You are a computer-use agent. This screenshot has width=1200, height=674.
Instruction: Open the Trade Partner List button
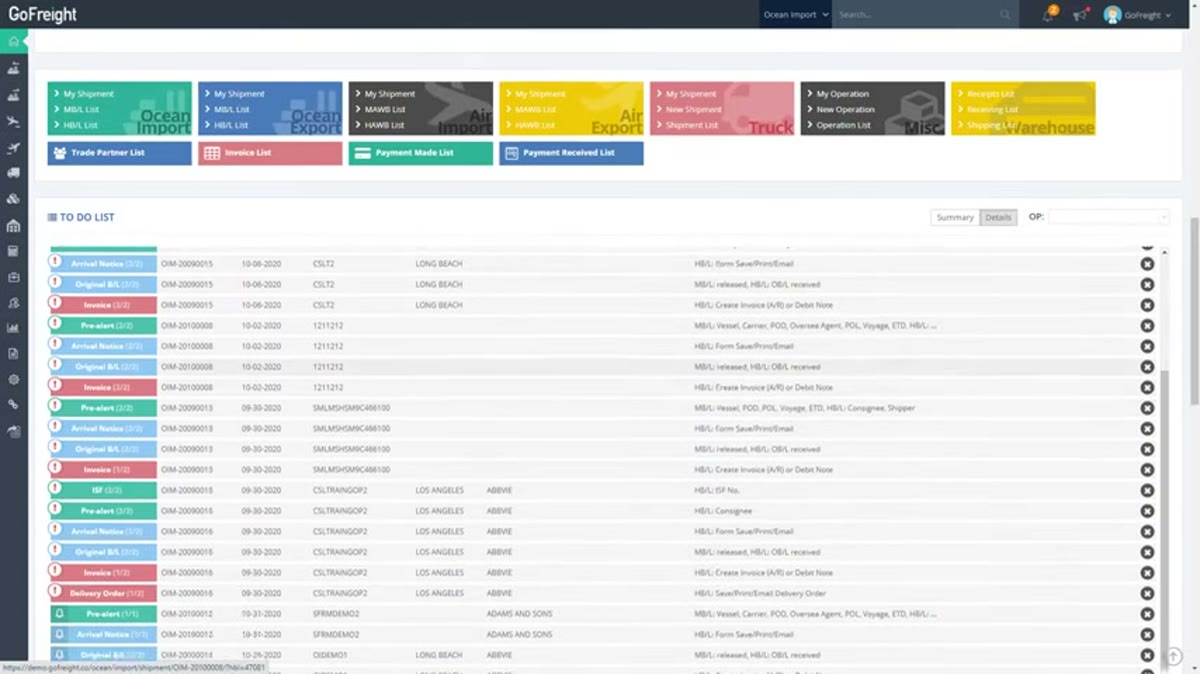[120, 153]
